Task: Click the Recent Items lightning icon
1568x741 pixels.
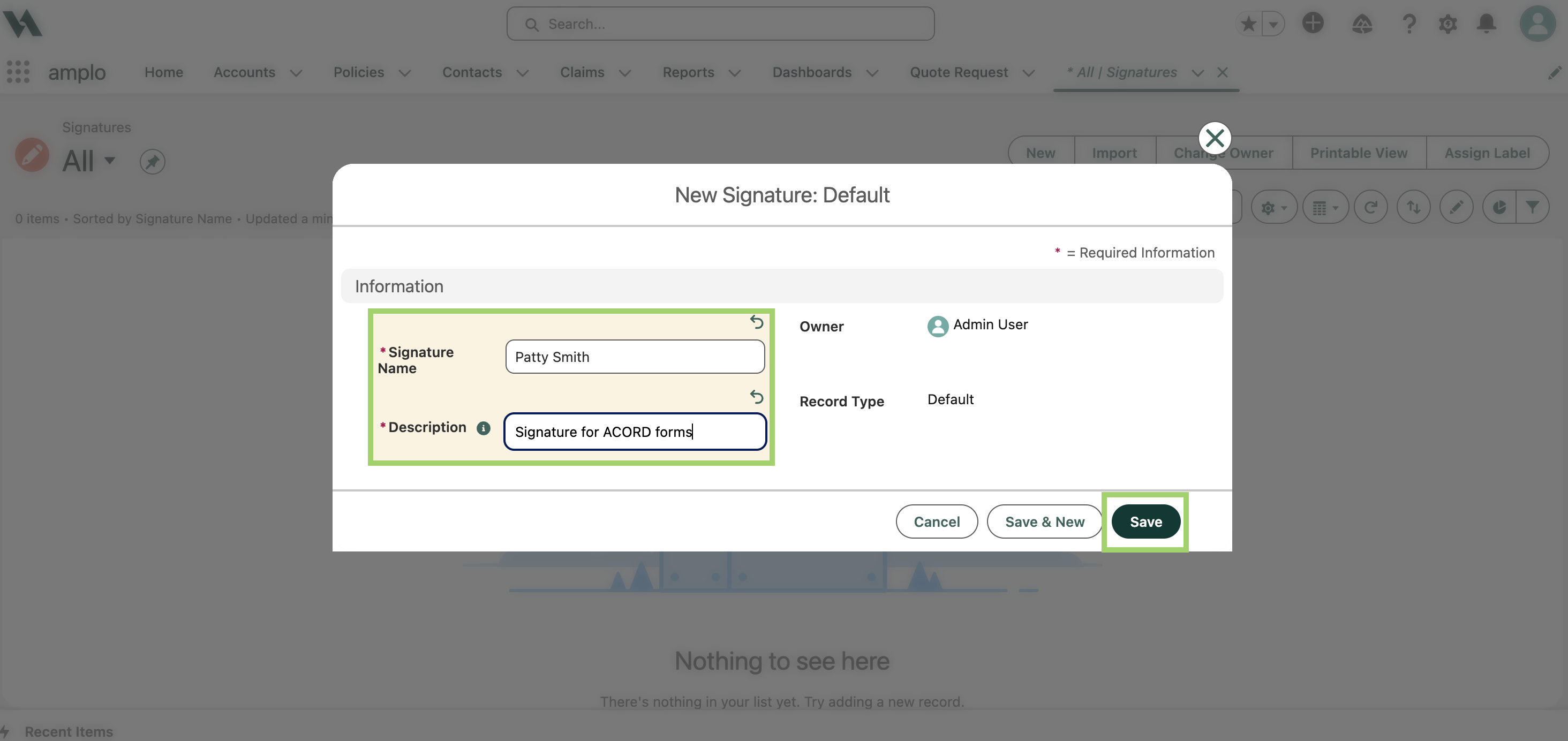Action: [x=5, y=732]
